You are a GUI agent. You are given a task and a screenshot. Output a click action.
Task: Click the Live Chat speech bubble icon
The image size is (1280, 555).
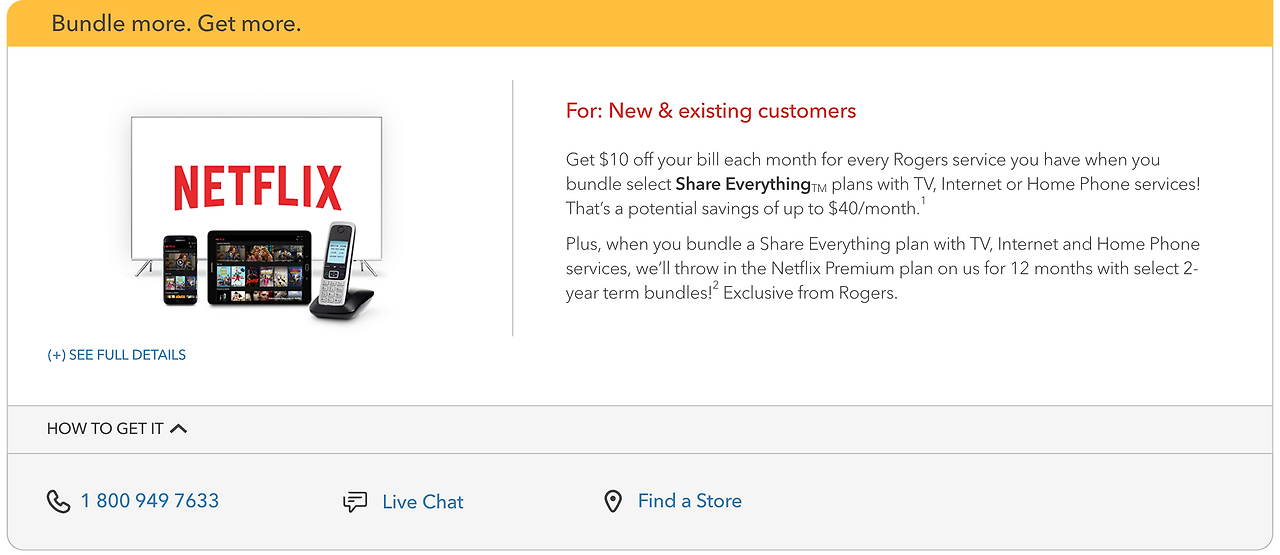[x=355, y=502]
